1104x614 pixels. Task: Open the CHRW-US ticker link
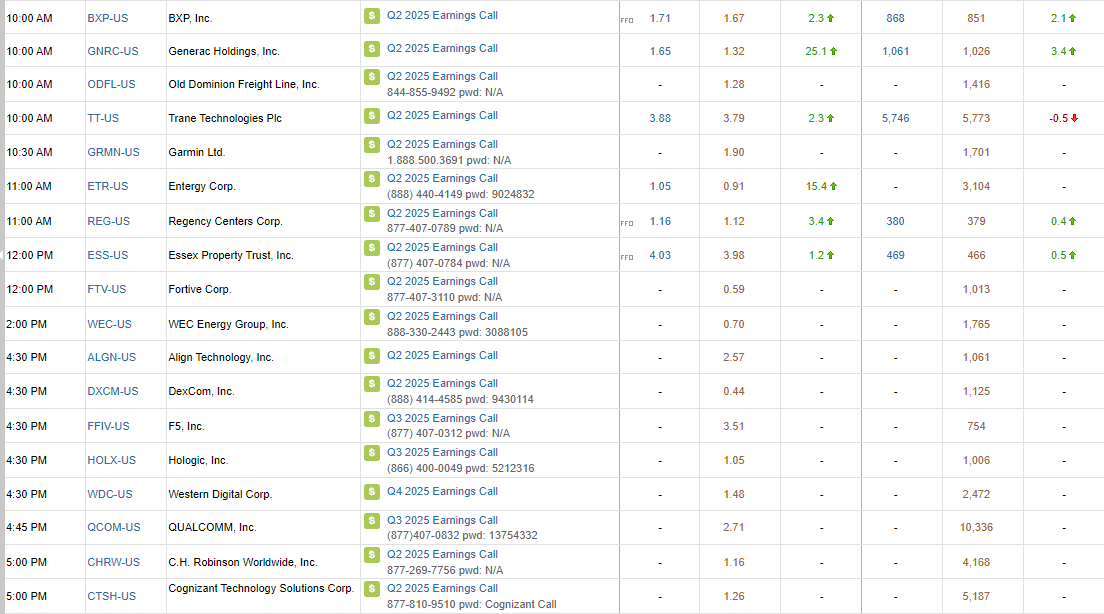[x=113, y=563]
